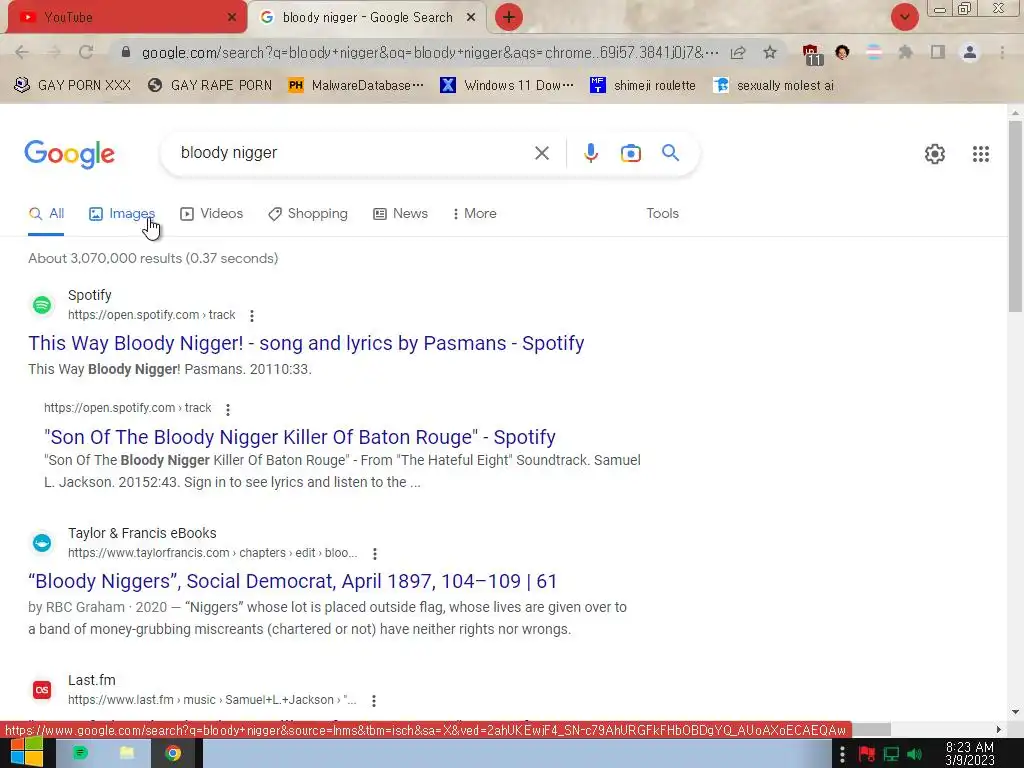Open the 'This Way' Pasmans Spotify result
The height and width of the screenshot is (768, 1024).
pyautogui.click(x=306, y=343)
